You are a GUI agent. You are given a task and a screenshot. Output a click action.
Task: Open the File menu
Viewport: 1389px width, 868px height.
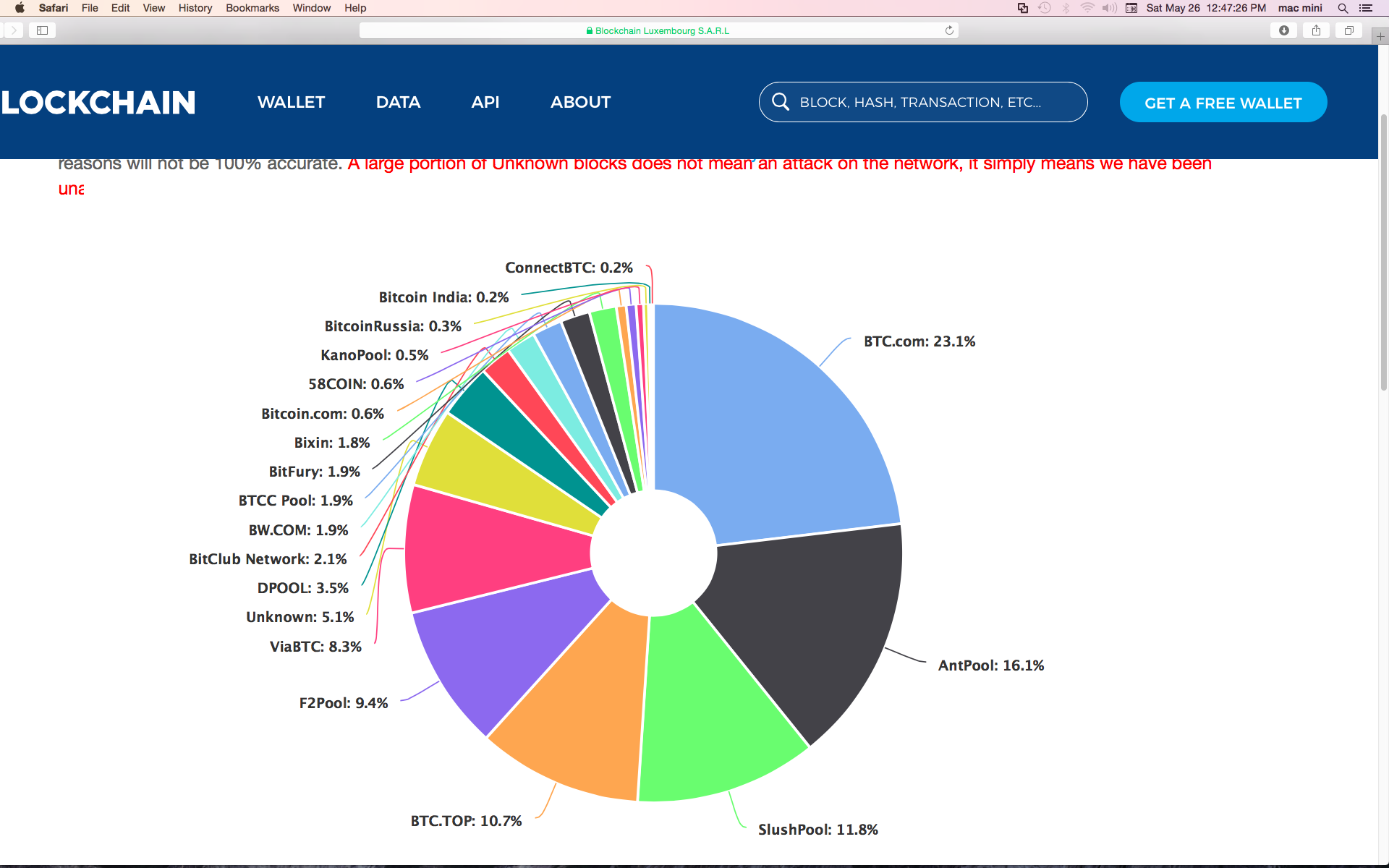[x=90, y=8]
